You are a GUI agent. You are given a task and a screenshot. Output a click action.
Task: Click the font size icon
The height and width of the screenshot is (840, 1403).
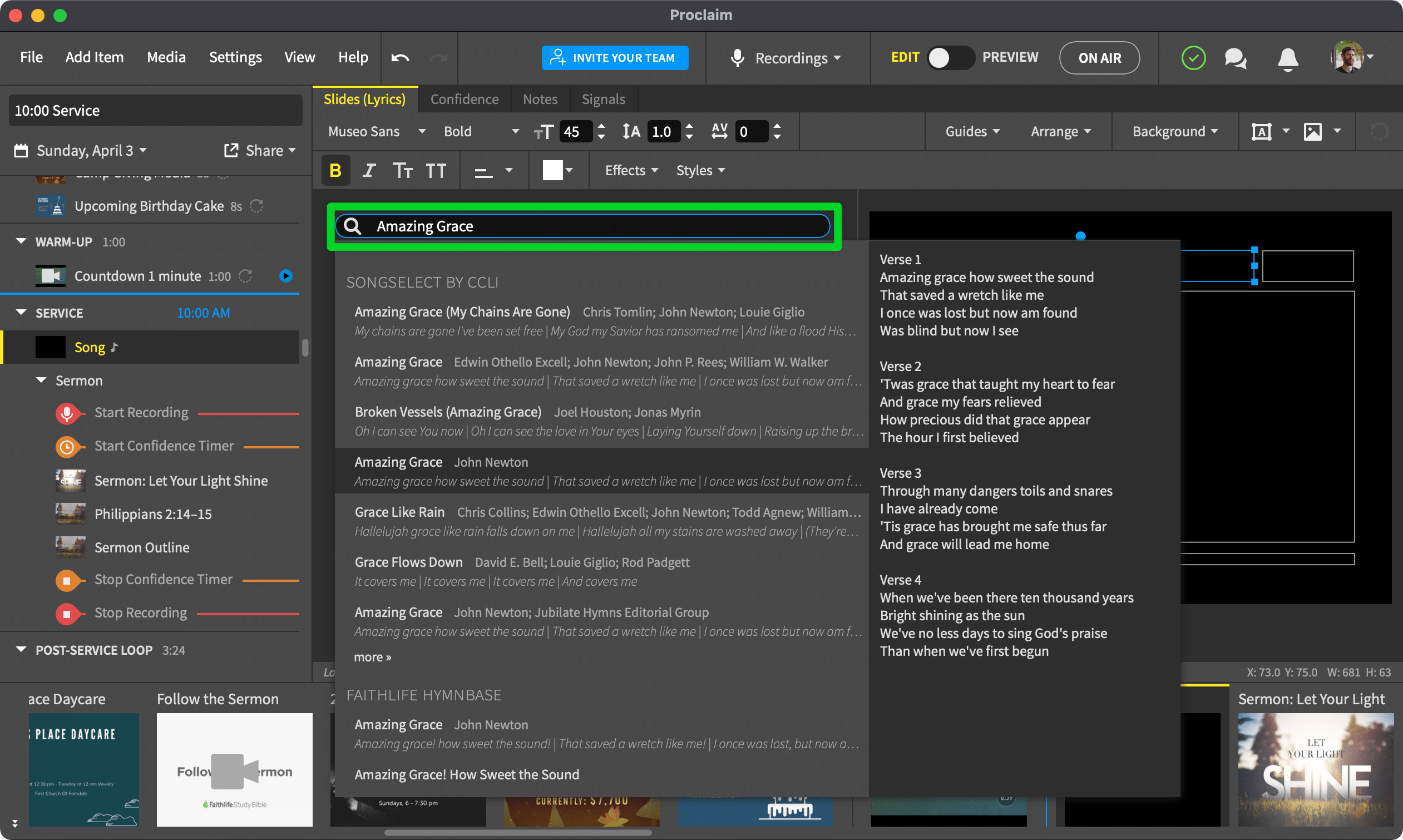(x=544, y=132)
